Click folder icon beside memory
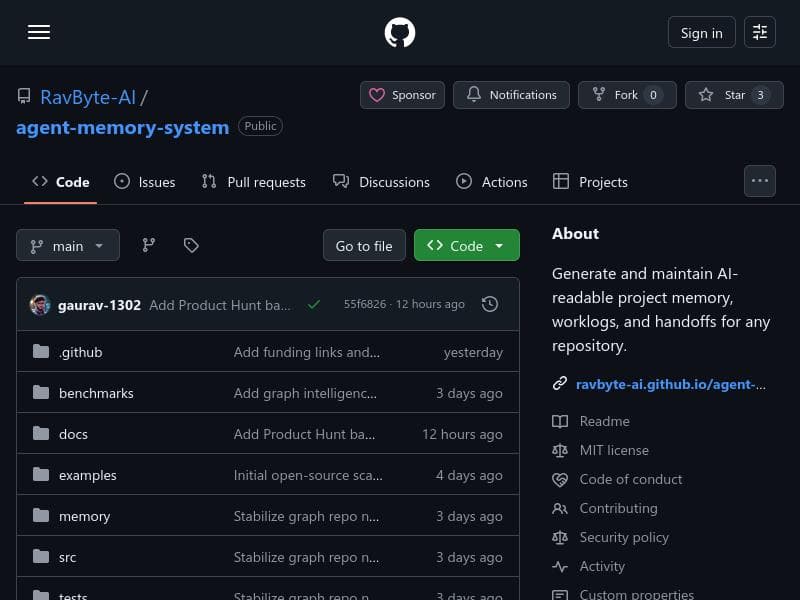 tap(41, 515)
